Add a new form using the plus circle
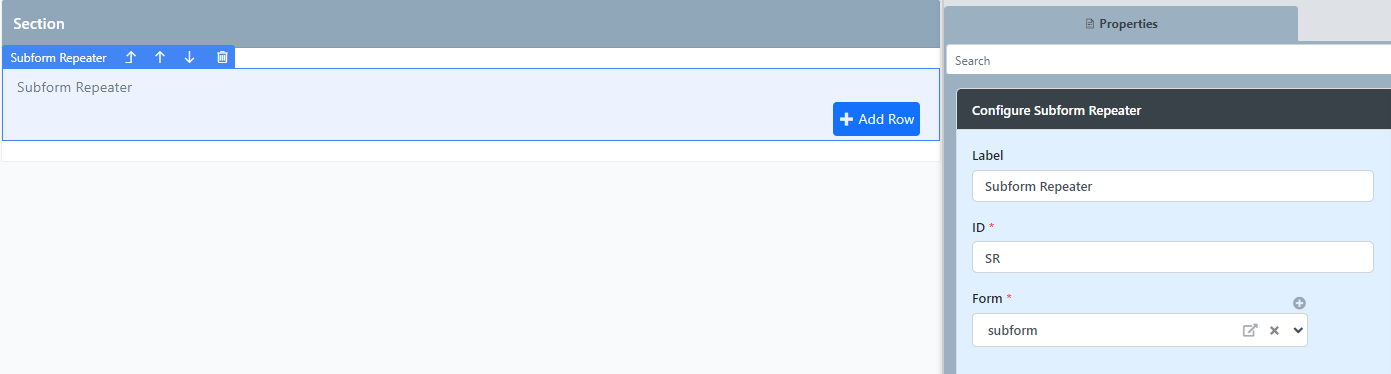The image size is (1391, 374). (x=1299, y=303)
